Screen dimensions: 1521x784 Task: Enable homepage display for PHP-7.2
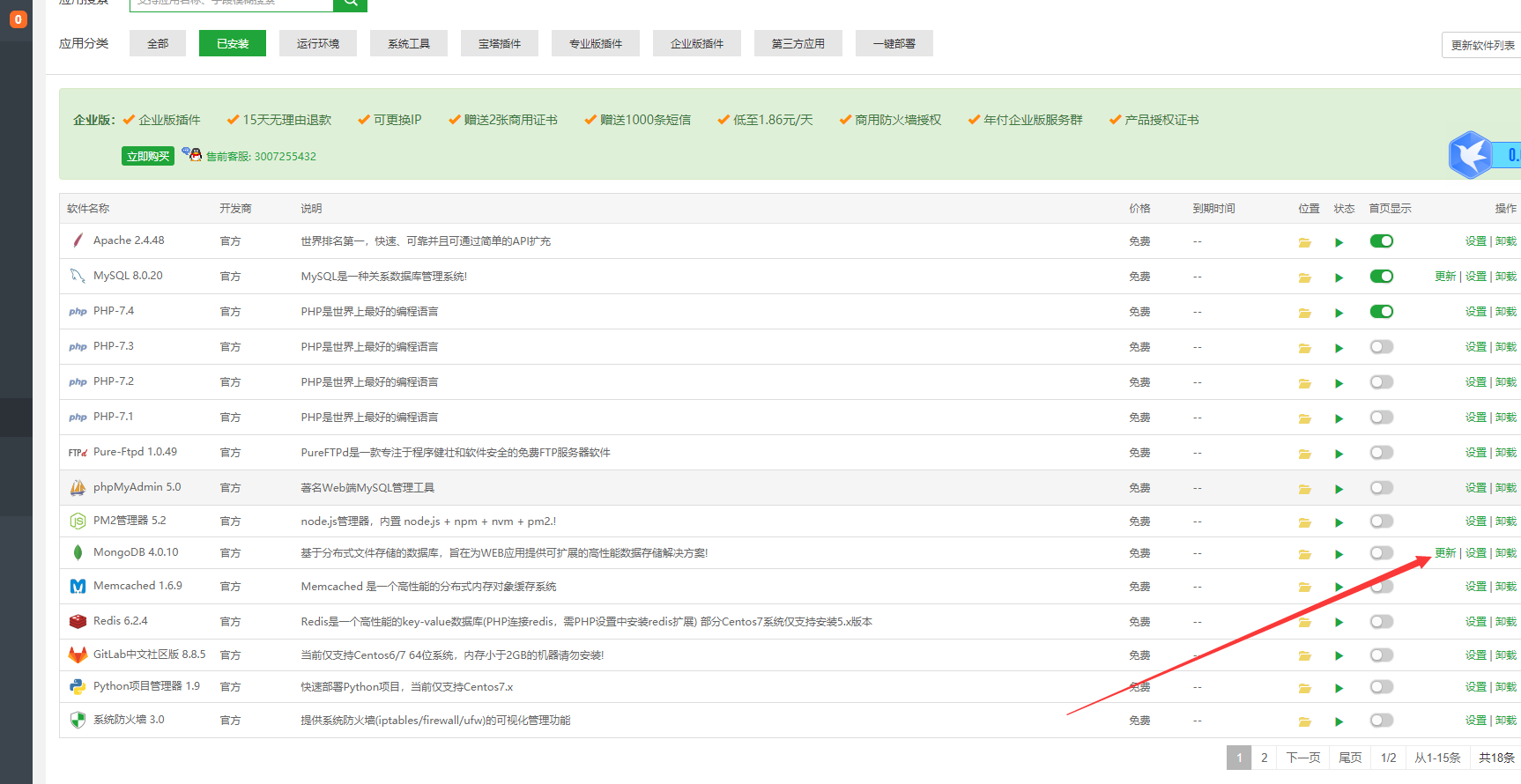(x=1382, y=382)
